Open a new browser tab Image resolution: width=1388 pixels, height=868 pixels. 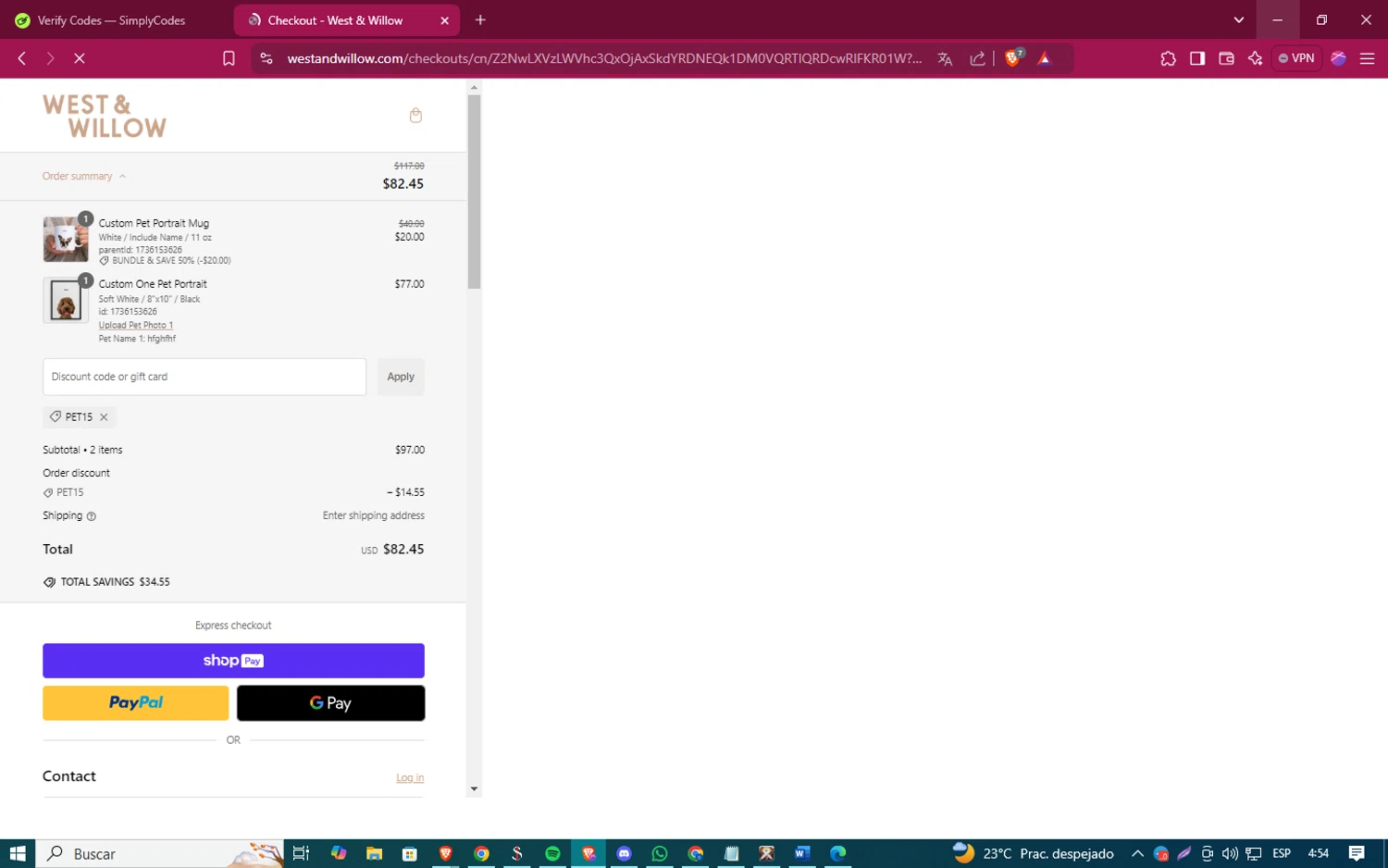pos(480,20)
